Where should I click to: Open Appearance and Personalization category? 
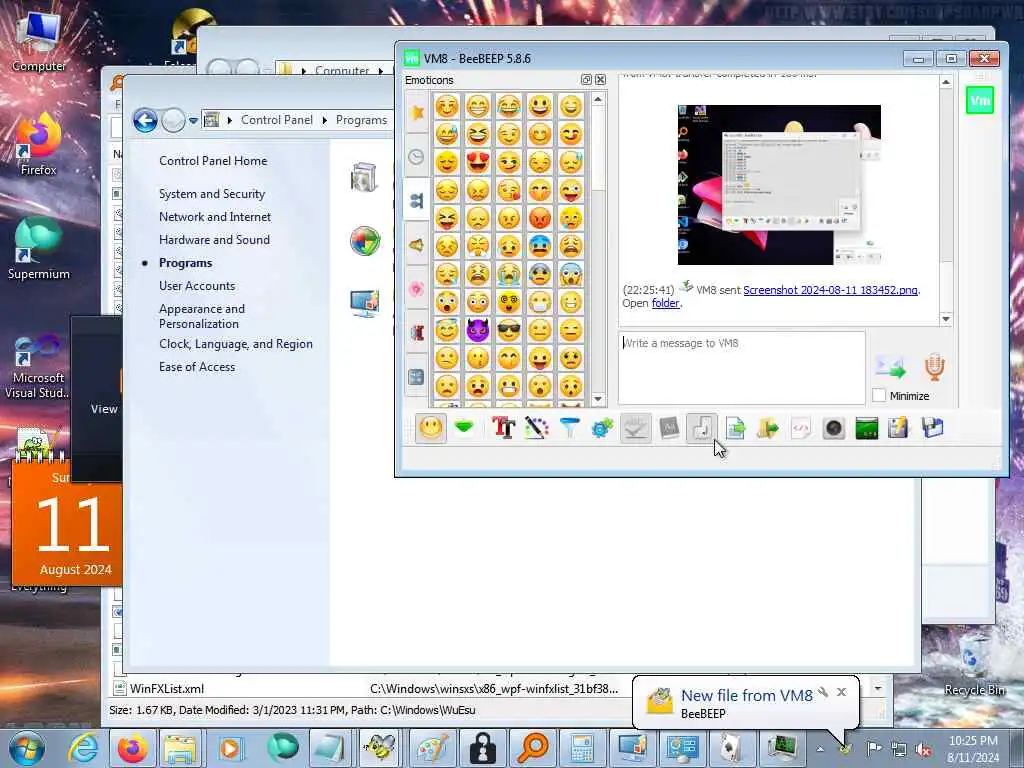point(202,316)
